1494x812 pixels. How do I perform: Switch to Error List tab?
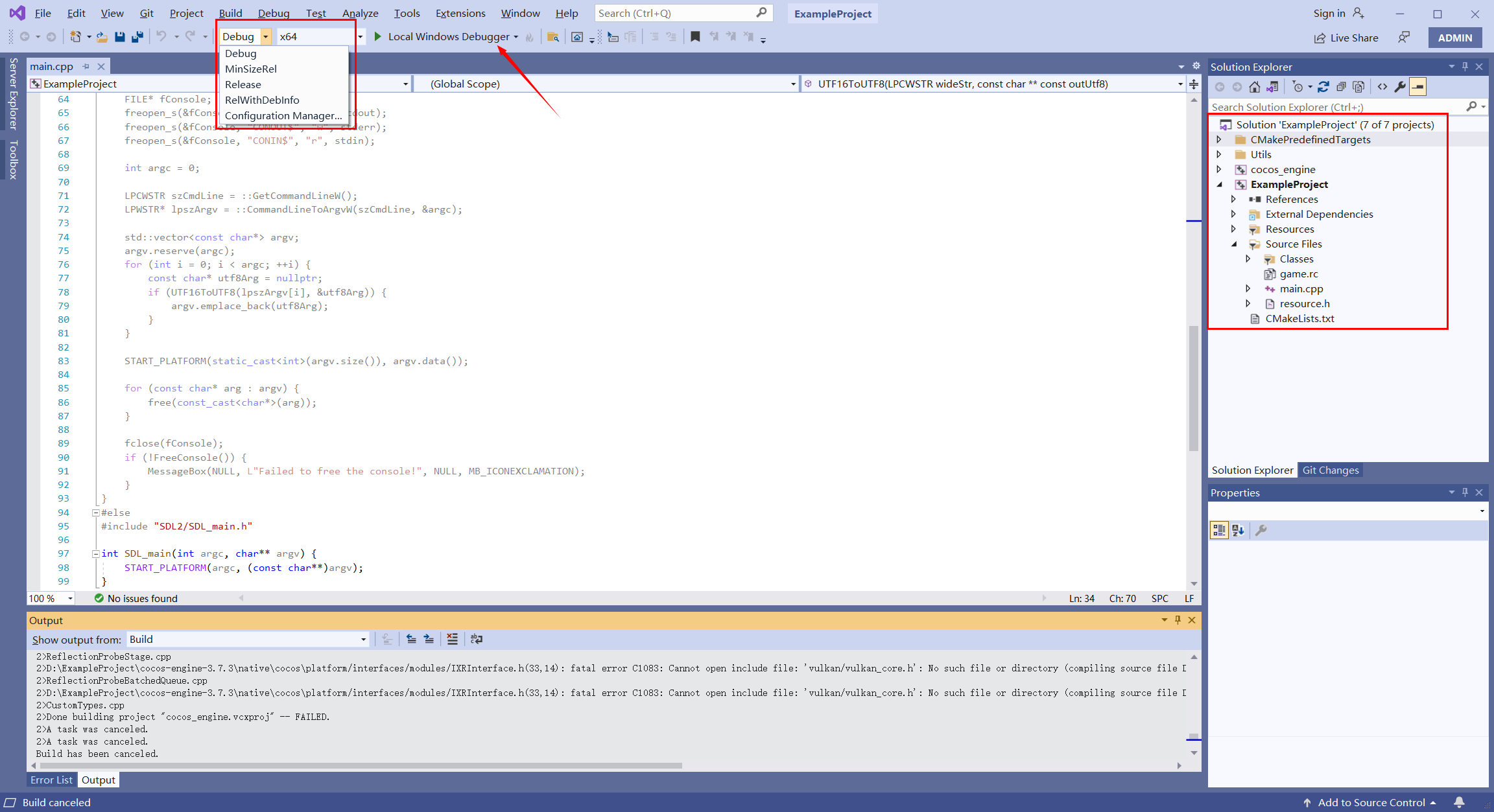pyautogui.click(x=52, y=779)
